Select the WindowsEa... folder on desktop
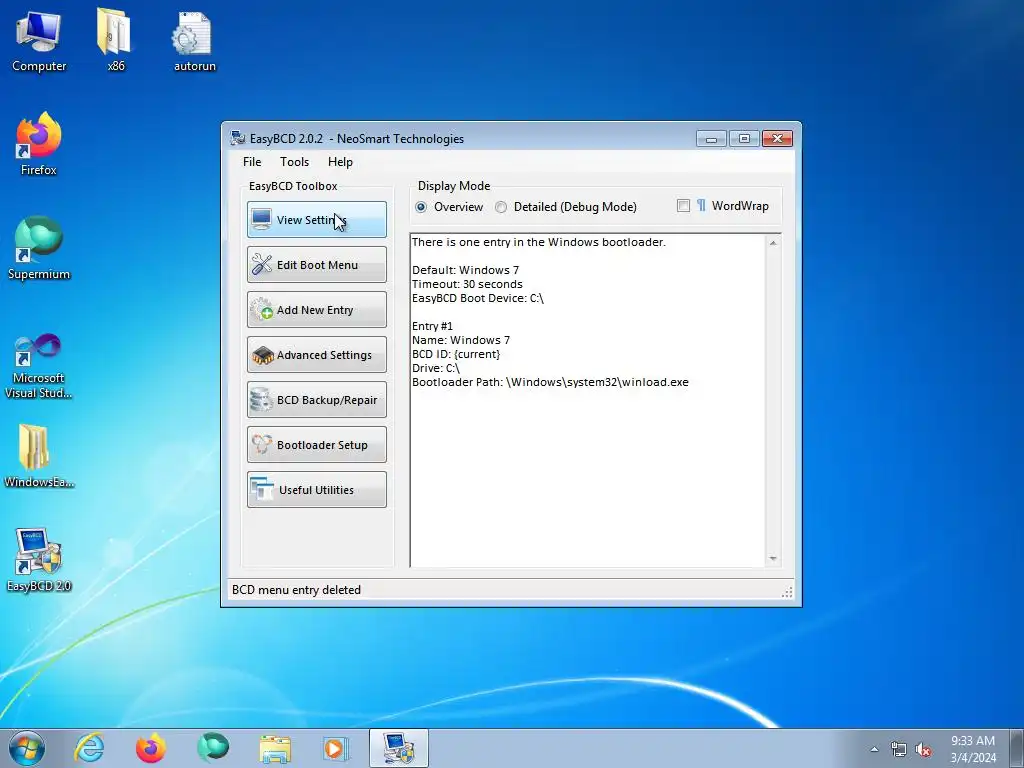Image resolution: width=1024 pixels, height=768 pixels. 39,456
